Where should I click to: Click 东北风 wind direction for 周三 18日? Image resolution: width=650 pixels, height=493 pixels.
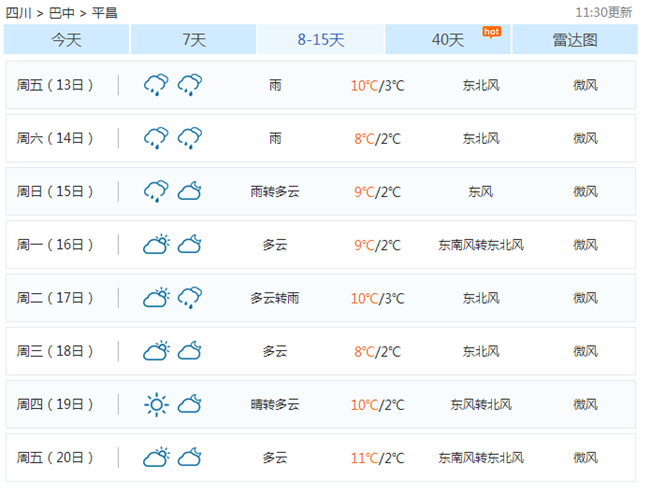pyautogui.click(x=481, y=352)
